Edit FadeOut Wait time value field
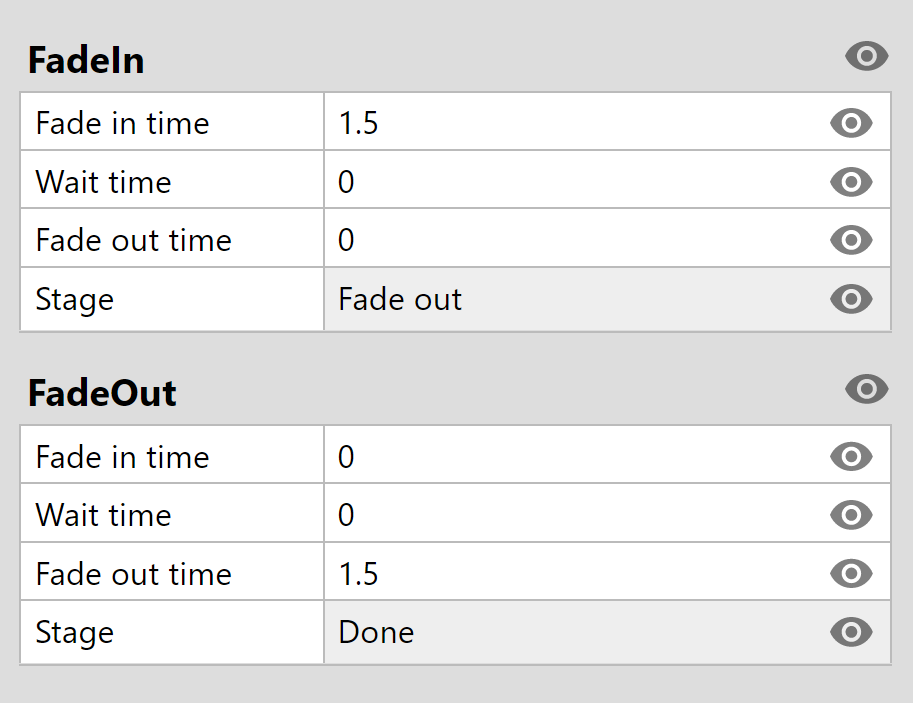 pyautogui.click(x=574, y=514)
